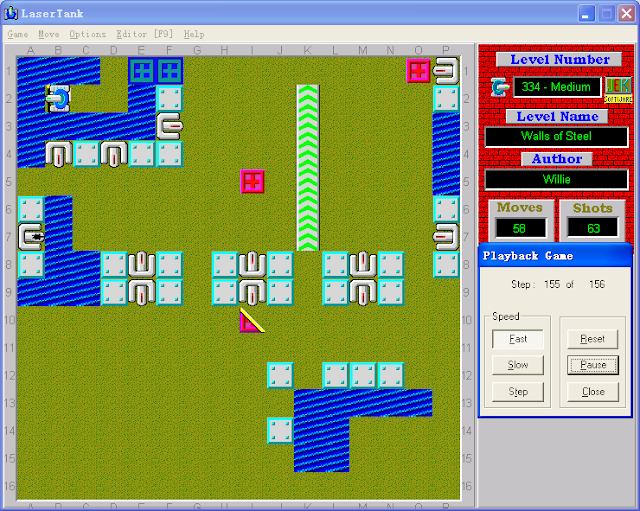Screen dimensions: 640x511
Task: Click the upward anti-tank at E8
Action: point(142,265)
